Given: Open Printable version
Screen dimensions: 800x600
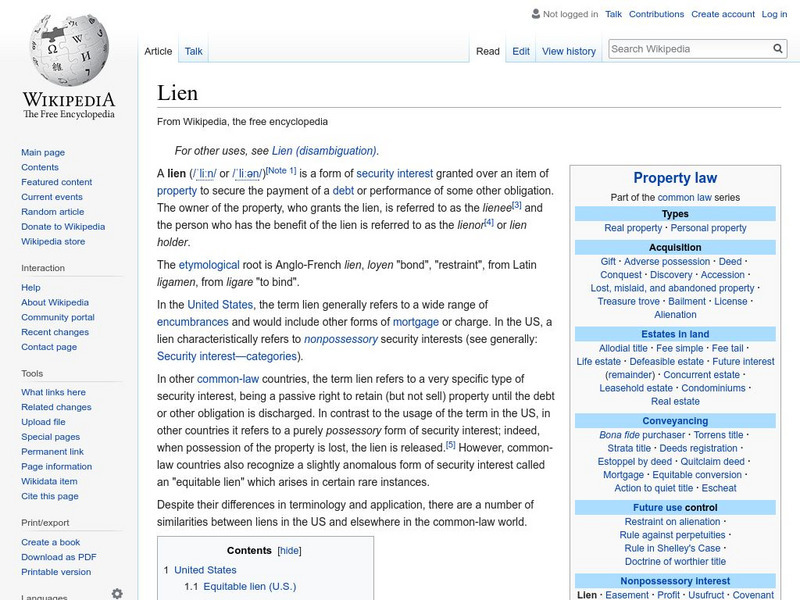Looking at the screenshot, I should pyautogui.click(x=56, y=571).
